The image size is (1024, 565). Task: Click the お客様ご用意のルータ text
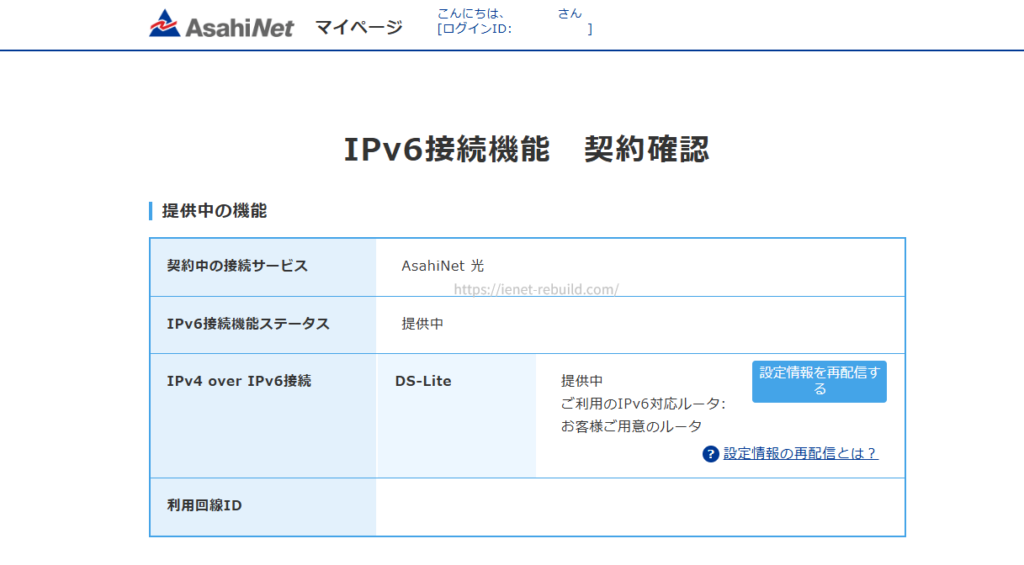[631, 427]
